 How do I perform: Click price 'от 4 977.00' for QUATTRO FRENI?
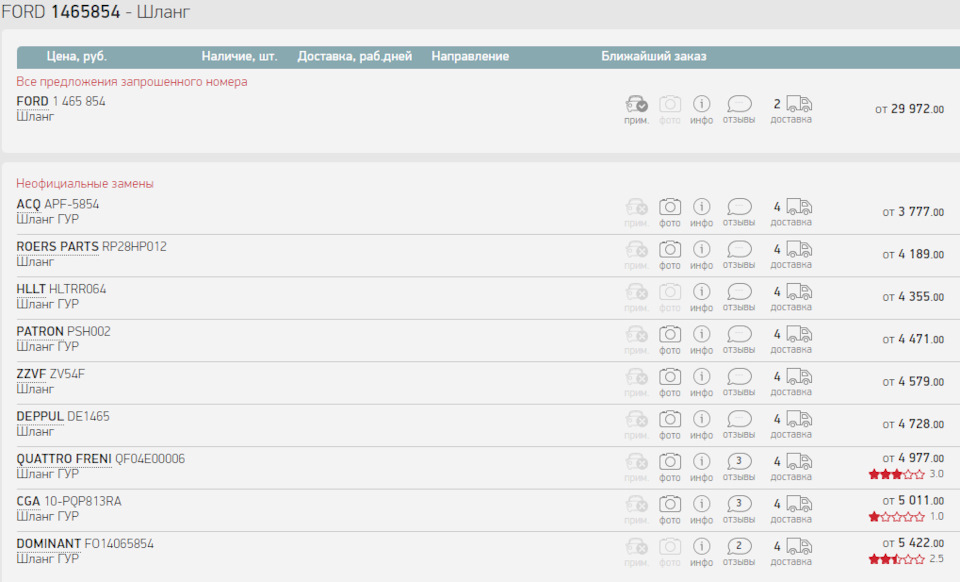pyautogui.click(x=913, y=458)
